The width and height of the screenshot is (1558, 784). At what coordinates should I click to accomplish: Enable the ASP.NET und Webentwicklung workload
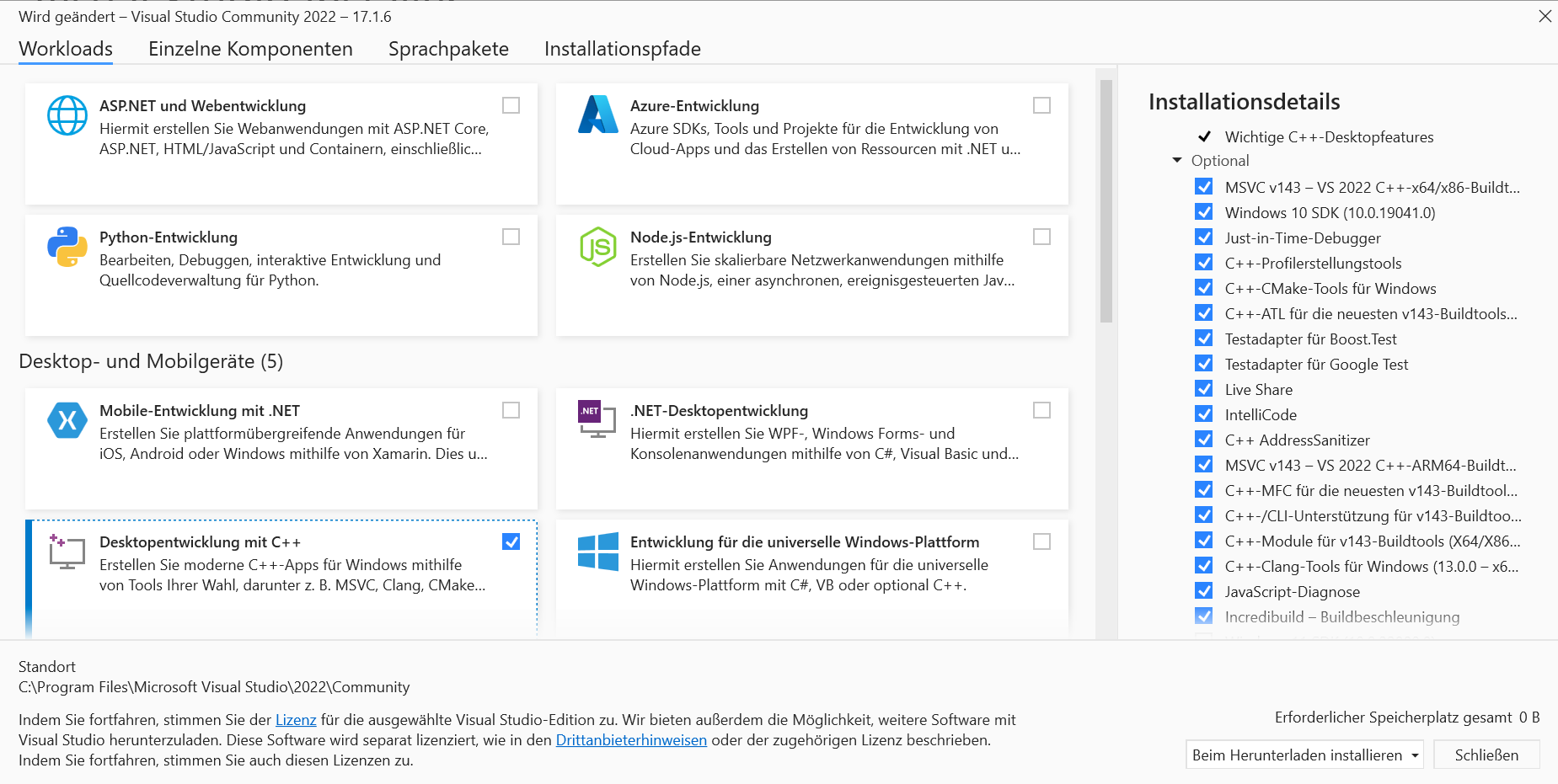pos(511,105)
